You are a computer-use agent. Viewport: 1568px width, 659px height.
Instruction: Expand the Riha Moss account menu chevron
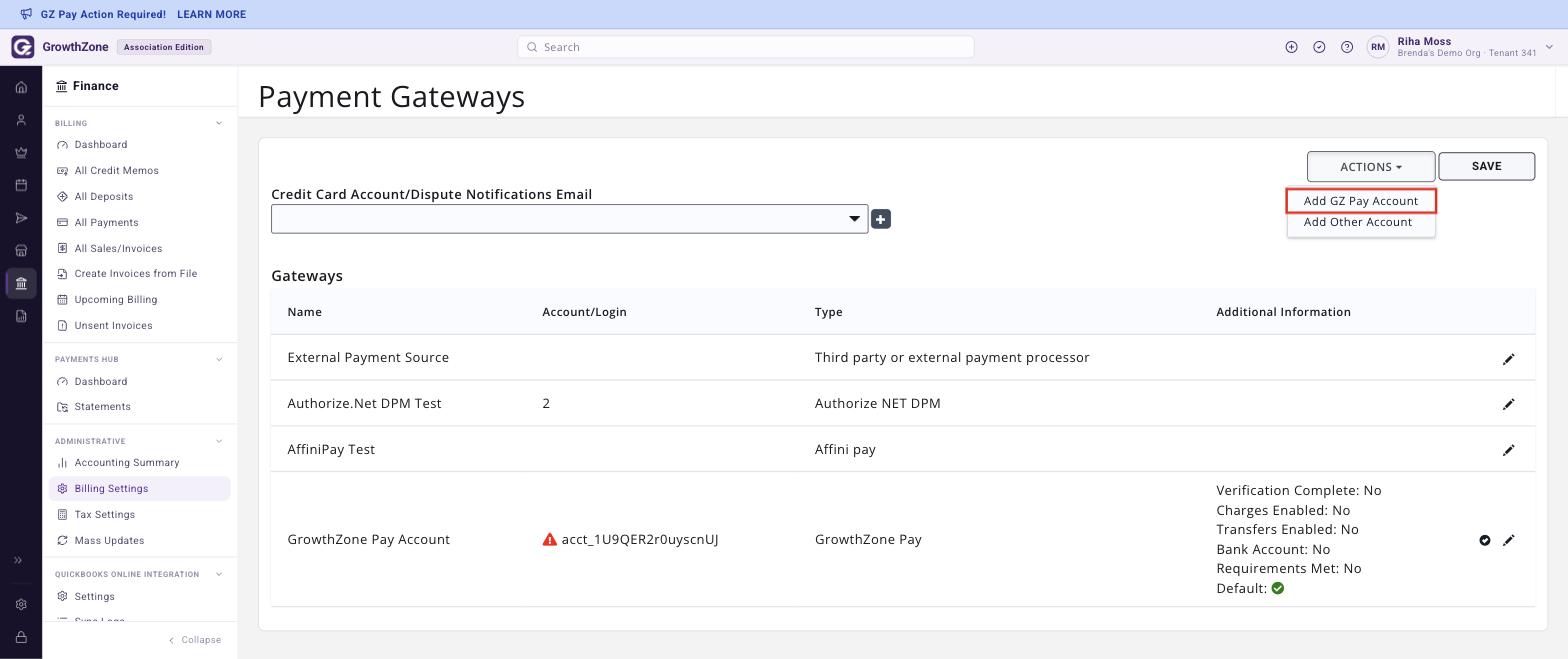[x=1549, y=47]
